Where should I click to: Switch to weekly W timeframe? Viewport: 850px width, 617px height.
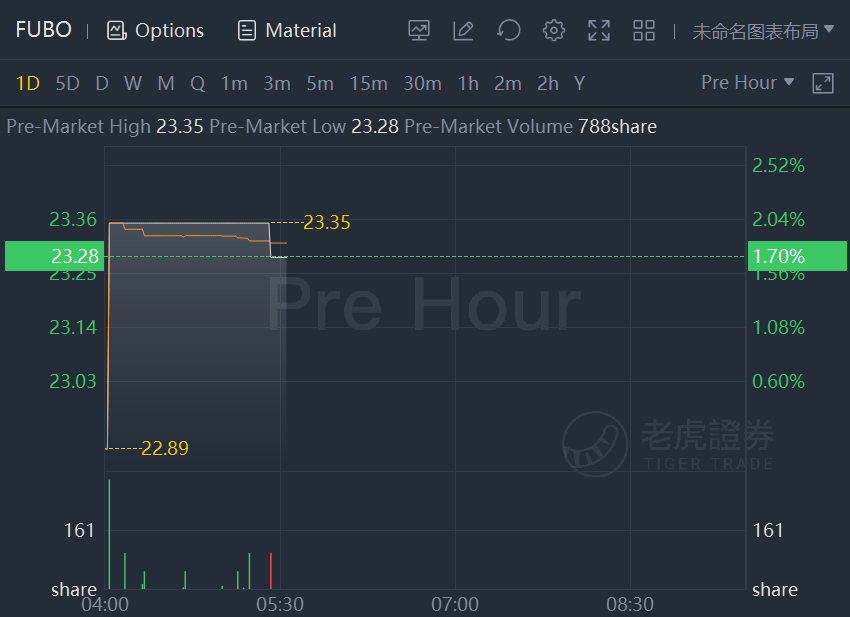(133, 83)
